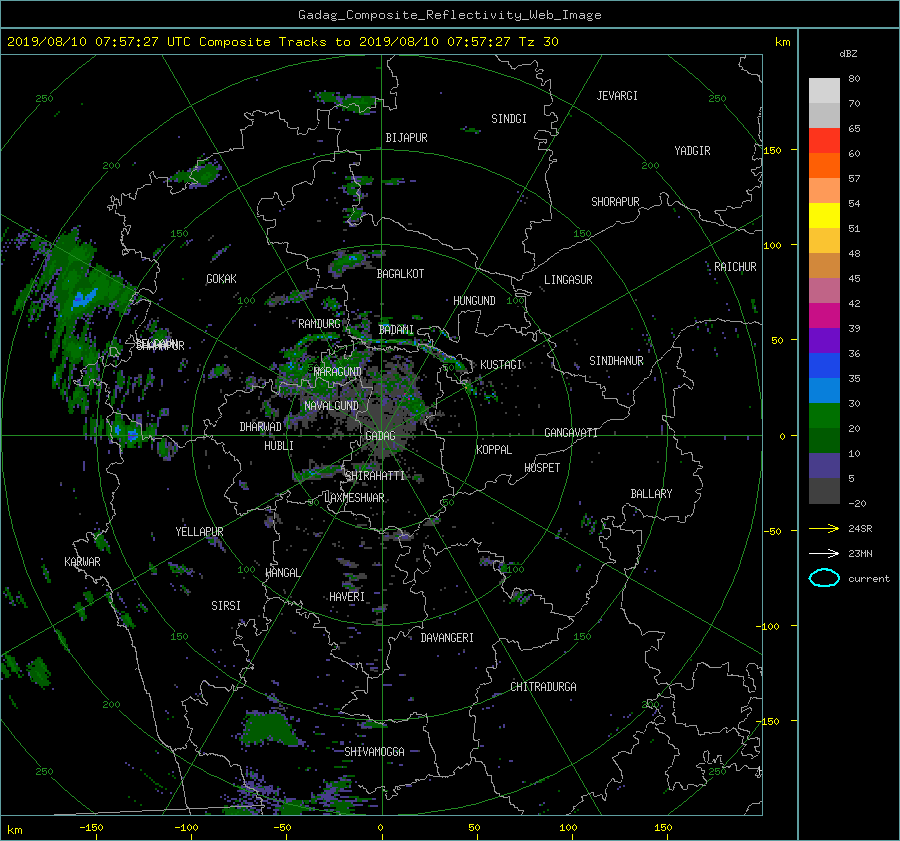
Task: Click the NAVALGUND city label
Action: point(331,406)
